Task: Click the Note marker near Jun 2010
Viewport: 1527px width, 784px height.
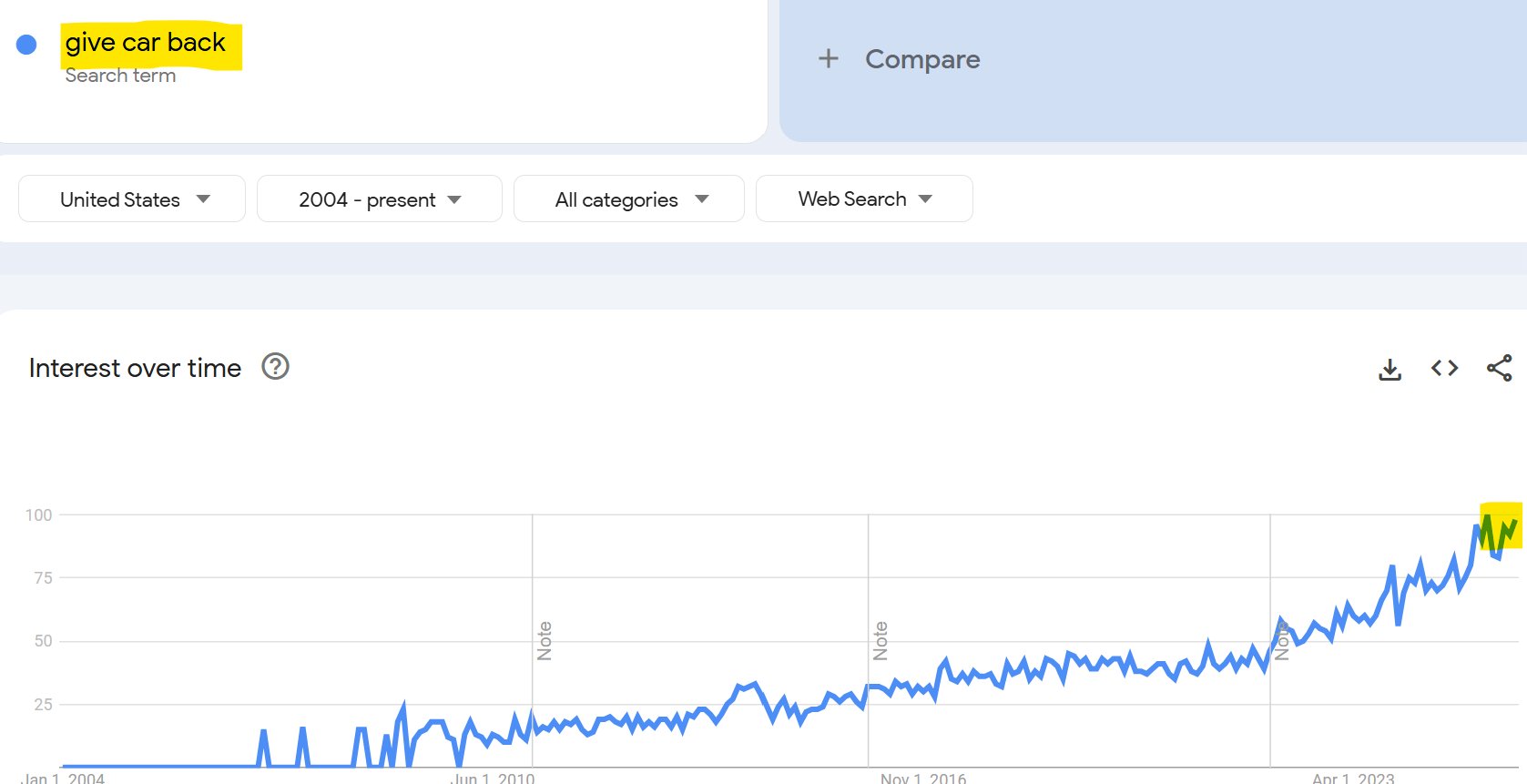Action: (545, 640)
